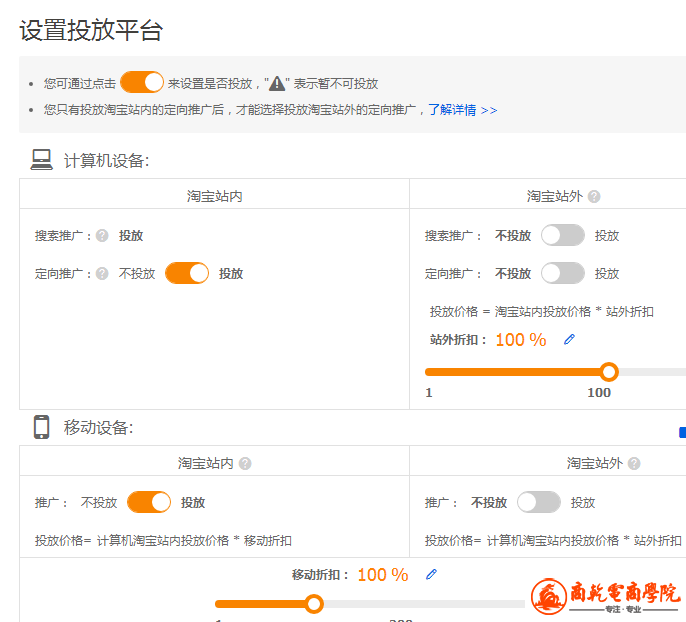The width and height of the screenshot is (686, 622).
Task: Enable computer 淘宝站外 搜索推广 switch
Action: 563,235
